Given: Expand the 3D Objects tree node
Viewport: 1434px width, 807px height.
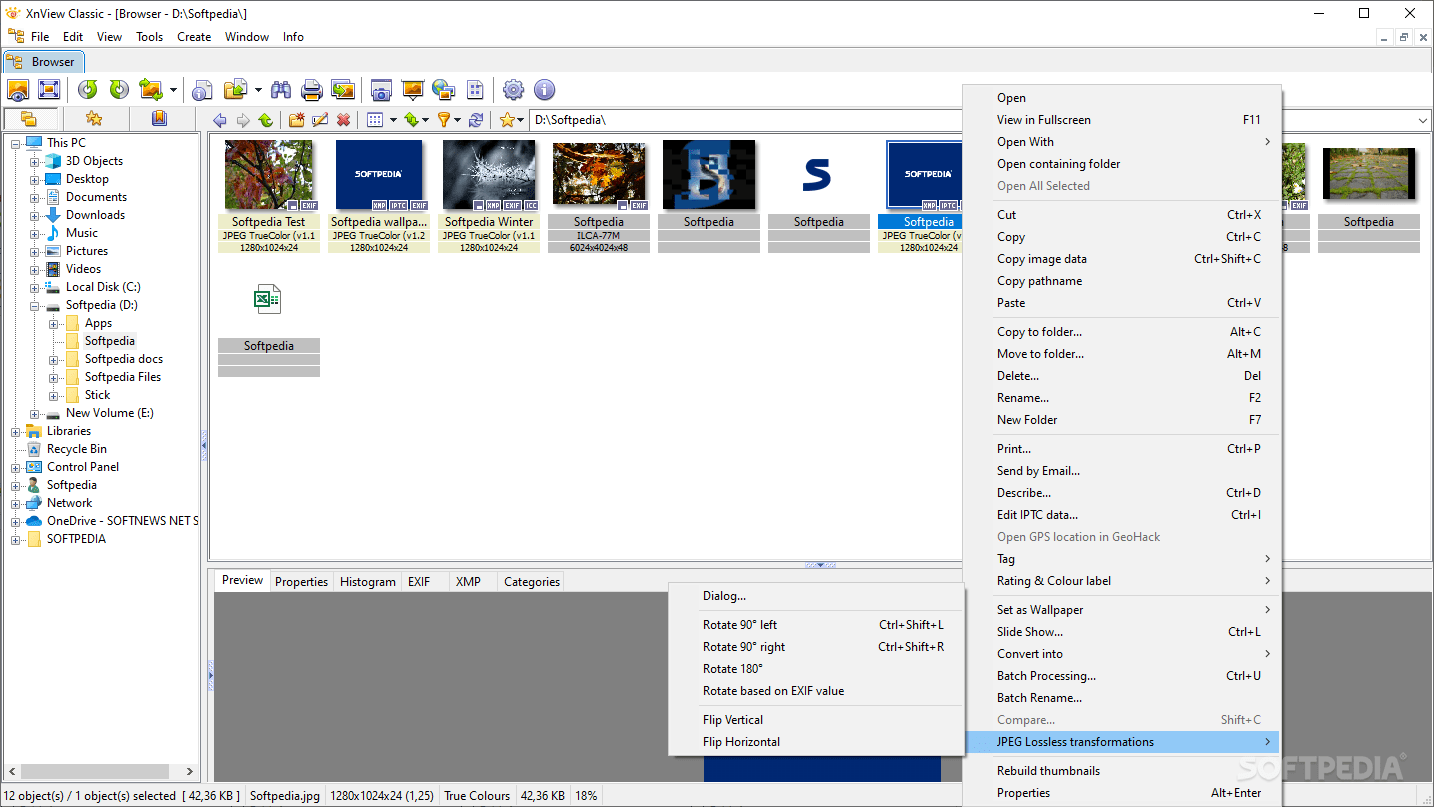Looking at the screenshot, I should point(35,161).
